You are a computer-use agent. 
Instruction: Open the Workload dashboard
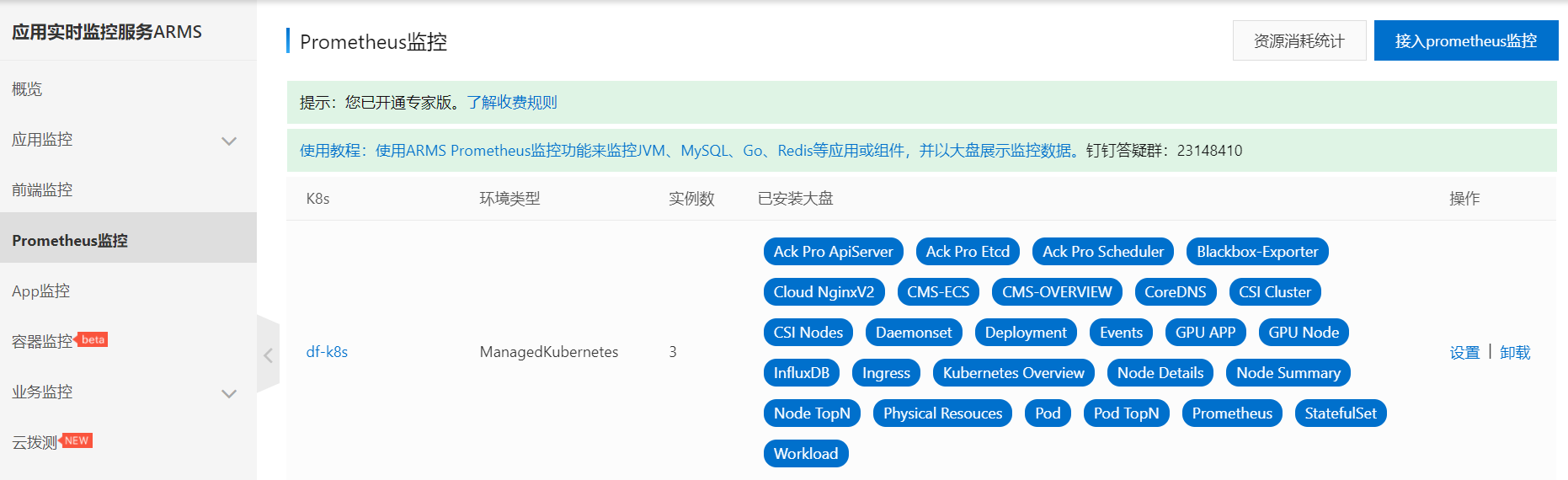[806, 454]
